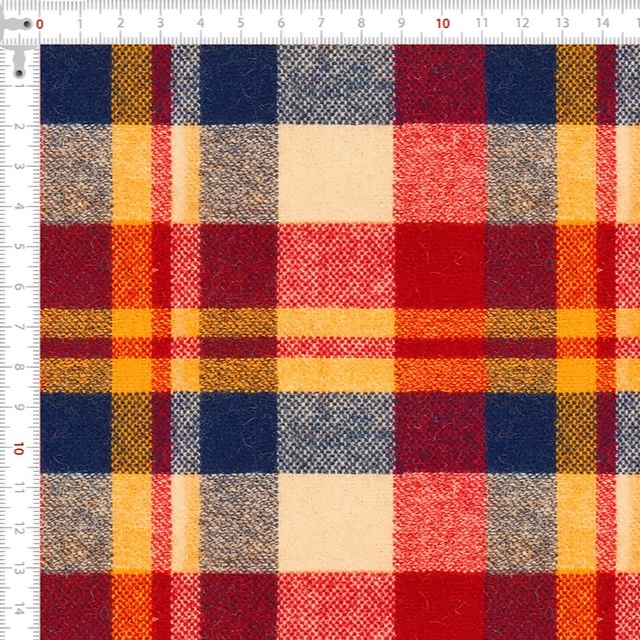
Task: Select the number 14 on the top ruler
Action: pyautogui.click(x=602, y=23)
